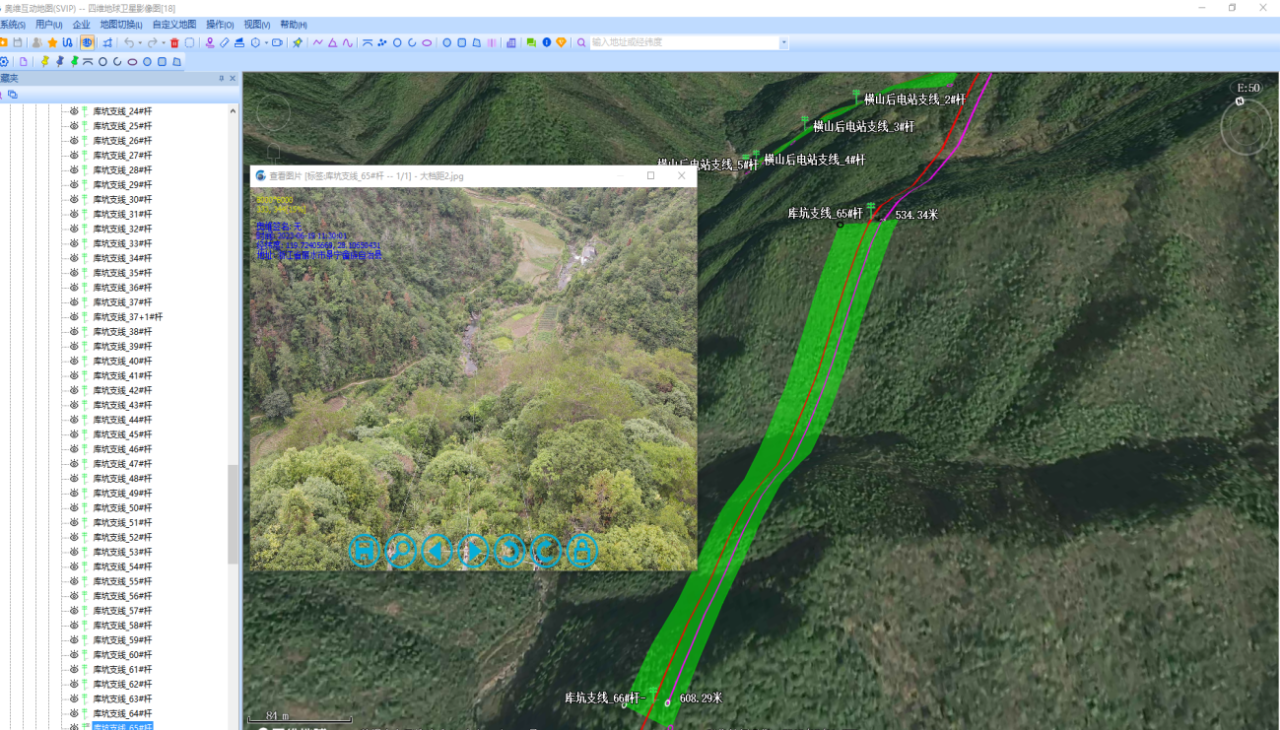The image size is (1280, 730).
Task: Hide the 库坑支线_45#杆 marker using its eye icon
Action: pyautogui.click(x=75, y=435)
